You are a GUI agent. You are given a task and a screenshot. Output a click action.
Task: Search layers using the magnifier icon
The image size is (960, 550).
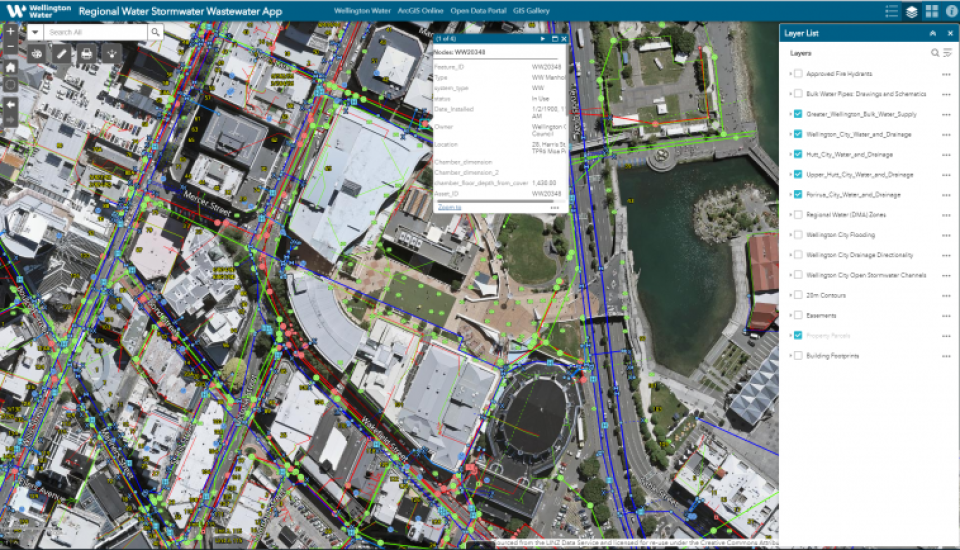tap(935, 53)
